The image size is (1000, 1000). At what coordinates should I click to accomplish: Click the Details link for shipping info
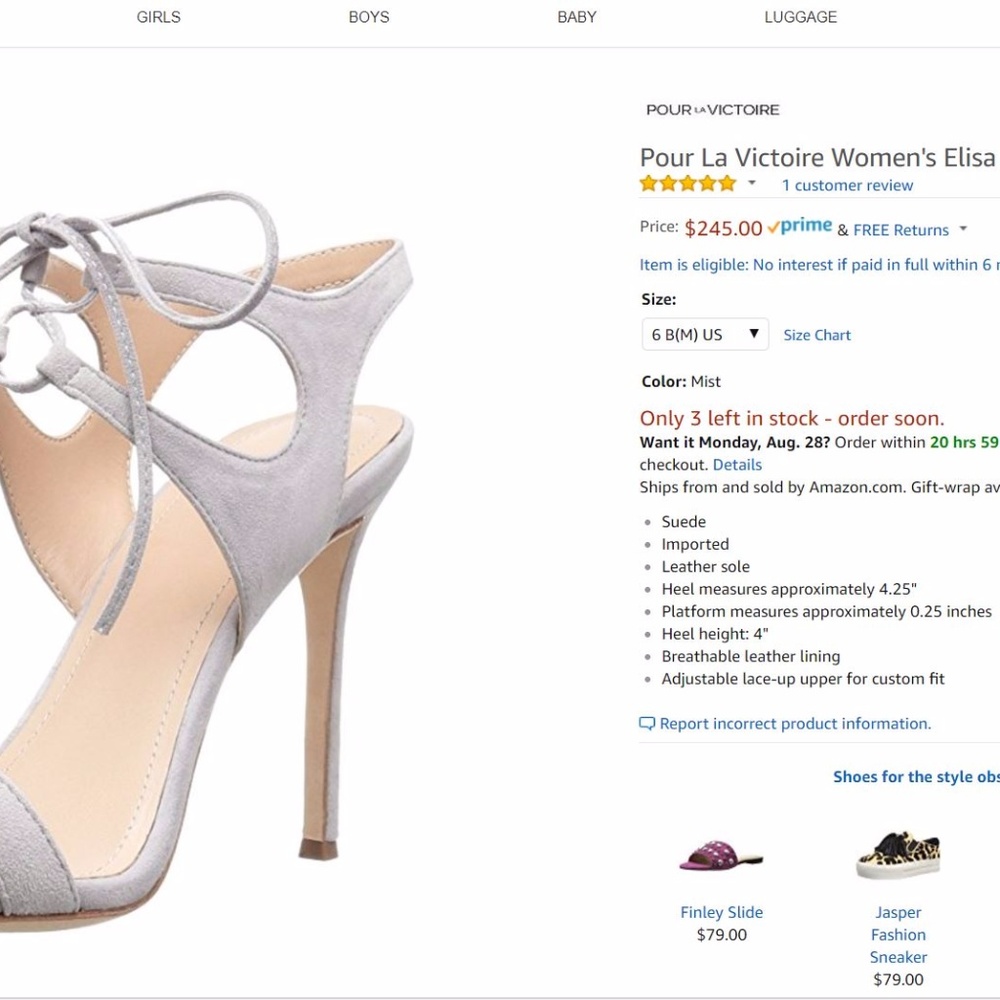tap(737, 464)
